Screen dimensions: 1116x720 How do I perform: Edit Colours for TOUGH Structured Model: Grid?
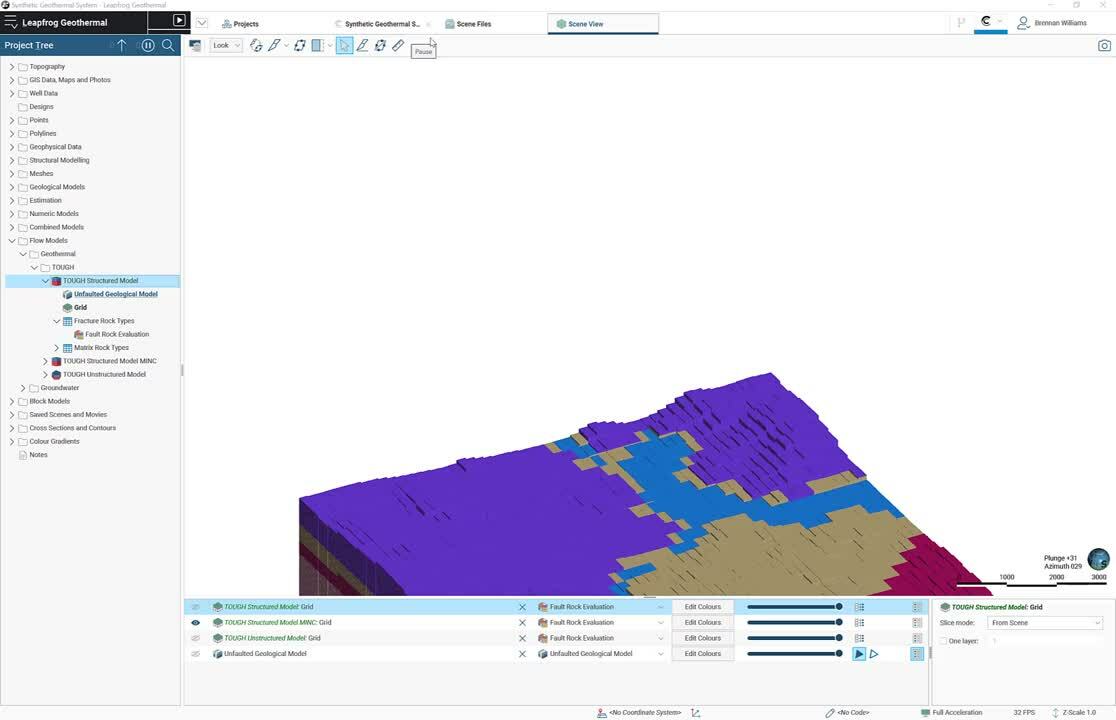point(703,607)
